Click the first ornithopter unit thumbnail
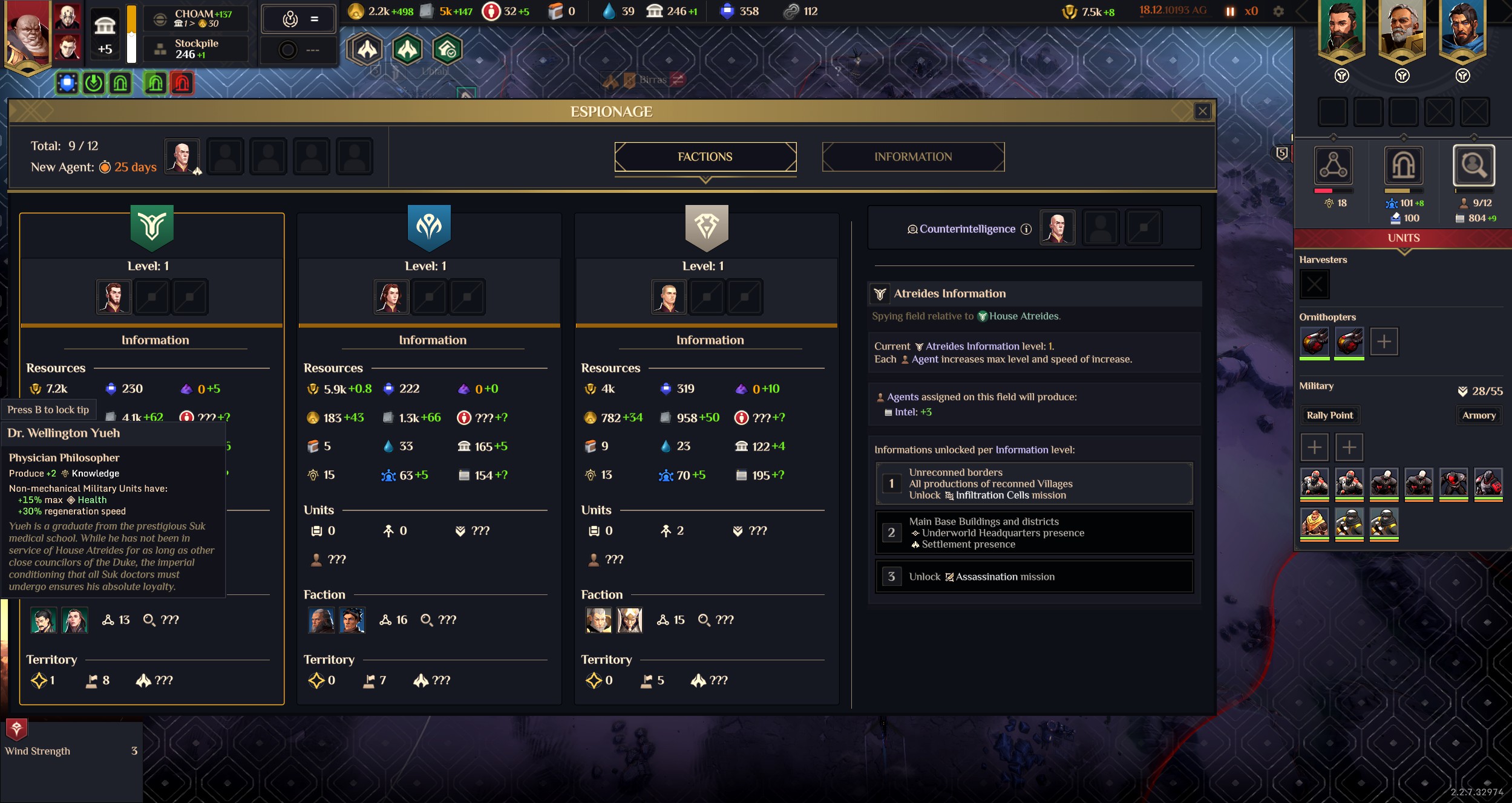The width and height of the screenshot is (1512, 803). [1314, 342]
